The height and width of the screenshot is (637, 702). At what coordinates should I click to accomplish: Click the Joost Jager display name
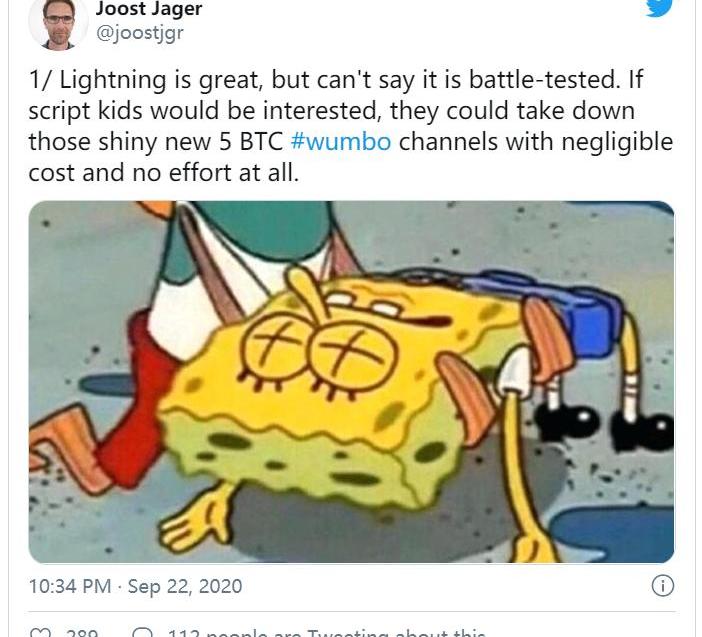(x=149, y=9)
